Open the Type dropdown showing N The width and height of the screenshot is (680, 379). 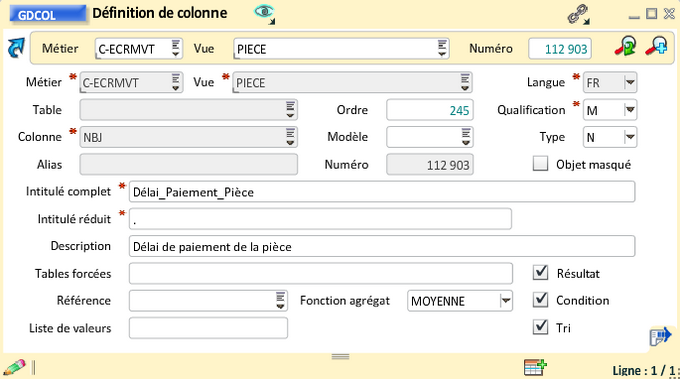[630, 137]
